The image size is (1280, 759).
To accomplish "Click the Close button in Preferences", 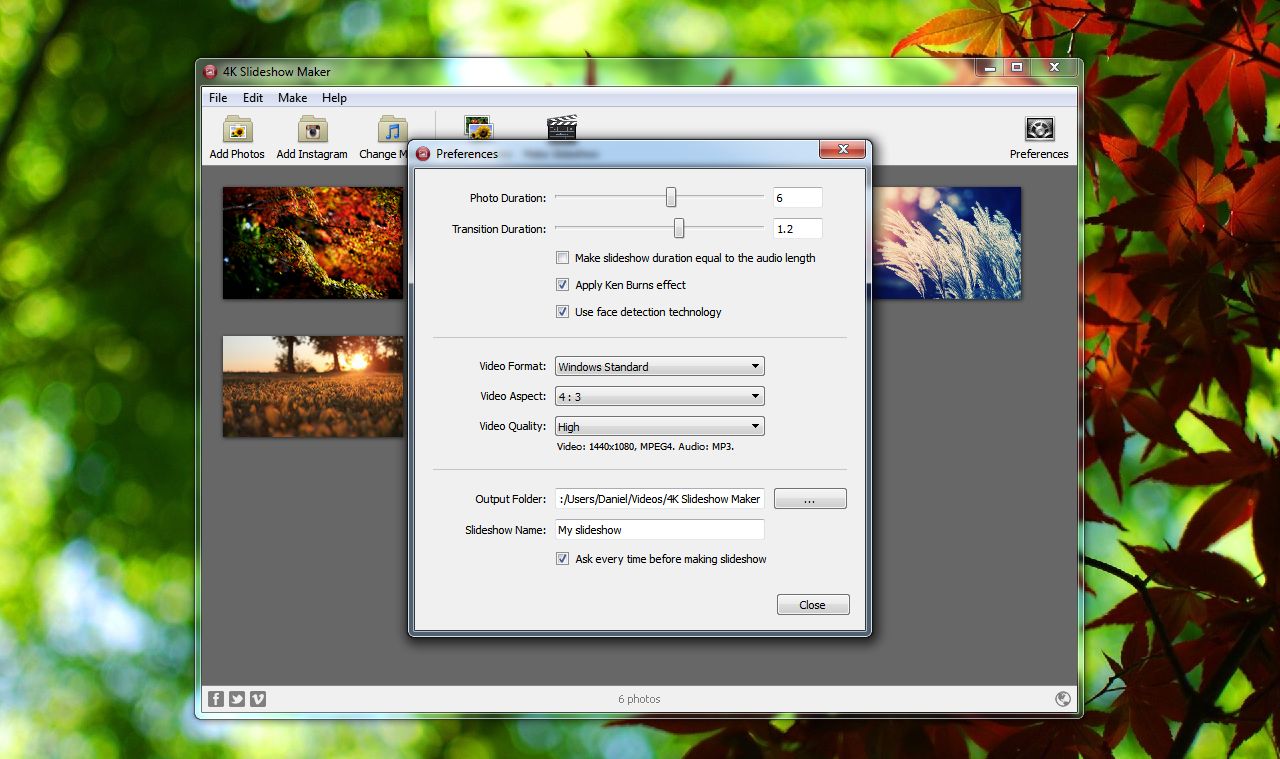I will (x=813, y=605).
